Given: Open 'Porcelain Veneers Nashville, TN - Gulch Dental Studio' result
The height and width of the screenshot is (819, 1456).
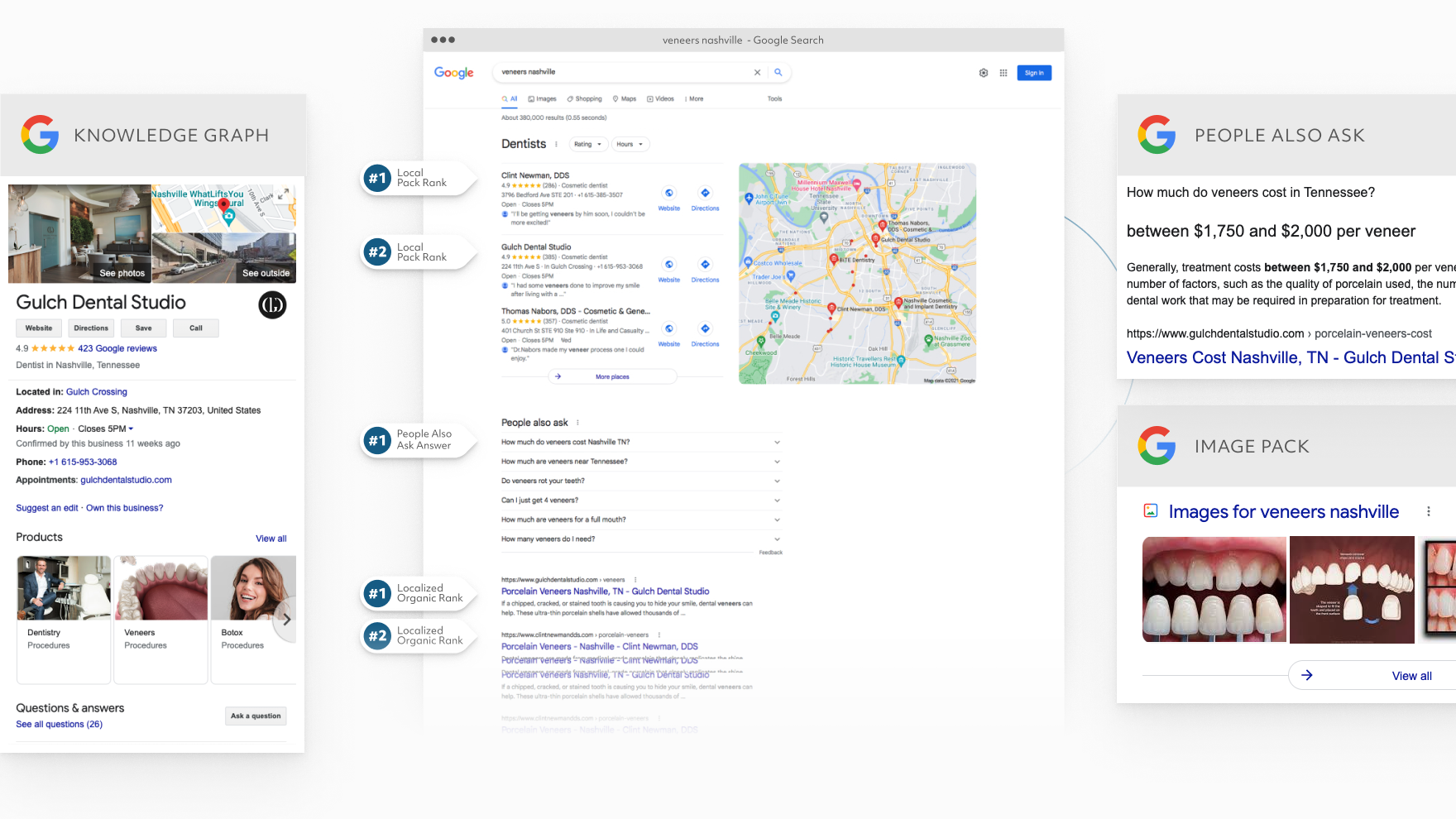Looking at the screenshot, I should tap(606, 591).
